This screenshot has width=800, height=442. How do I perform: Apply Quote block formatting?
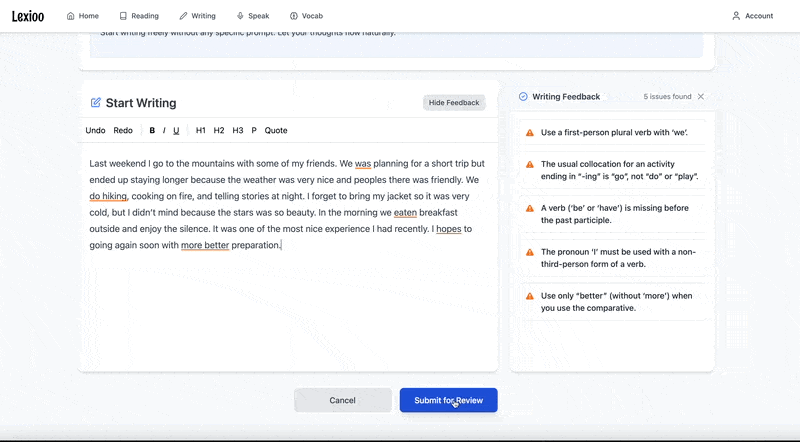click(x=276, y=130)
